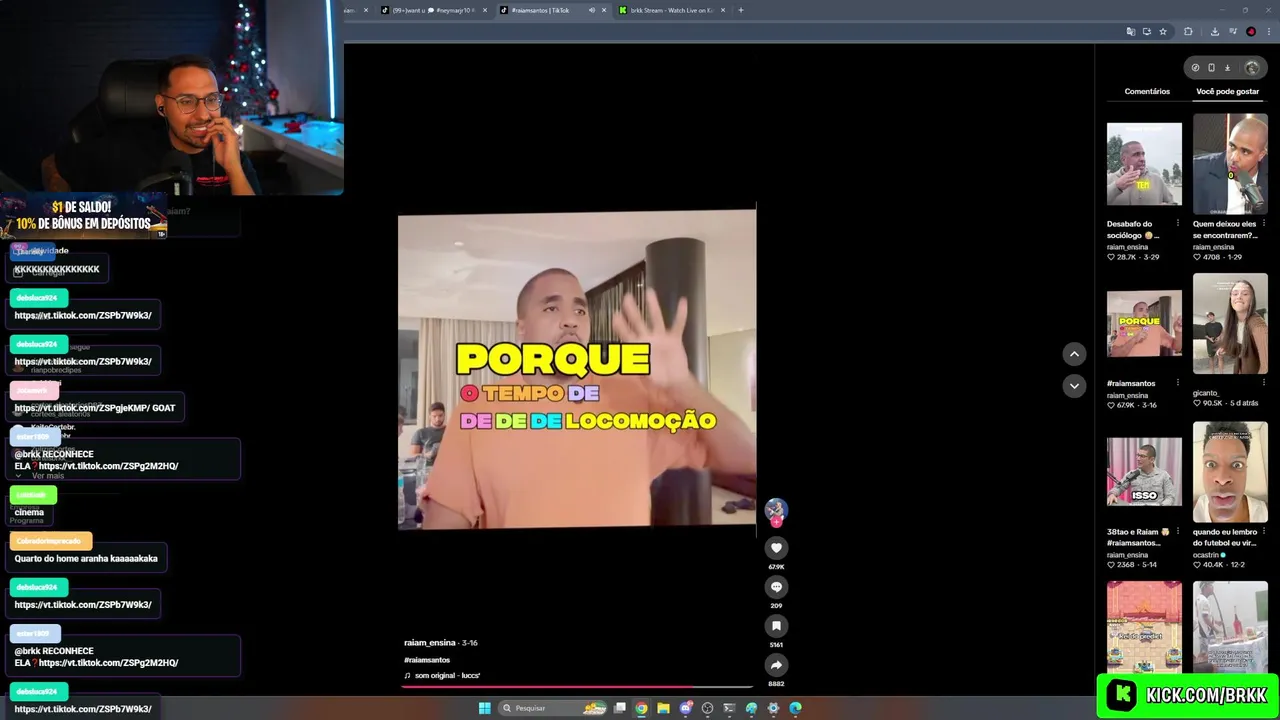The image size is (1280, 720).
Task: Open the PORQUE #raiamsantos suggested thumbnail
Action: tap(1144, 324)
